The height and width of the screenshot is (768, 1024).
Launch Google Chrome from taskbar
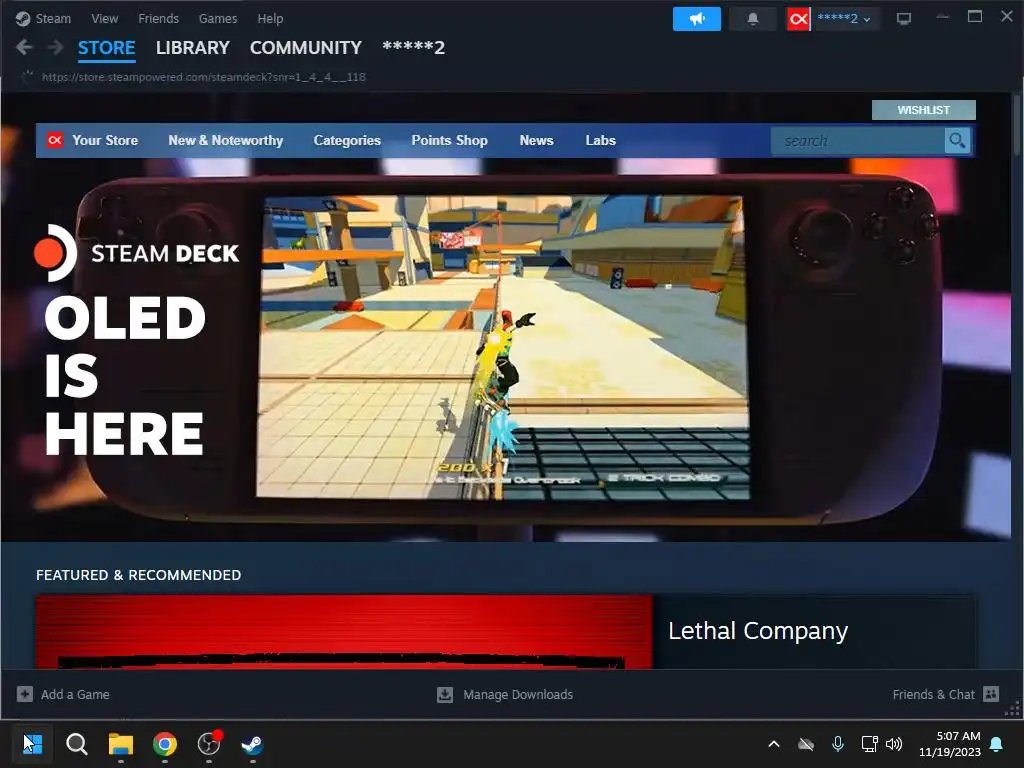click(x=165, y=744)
